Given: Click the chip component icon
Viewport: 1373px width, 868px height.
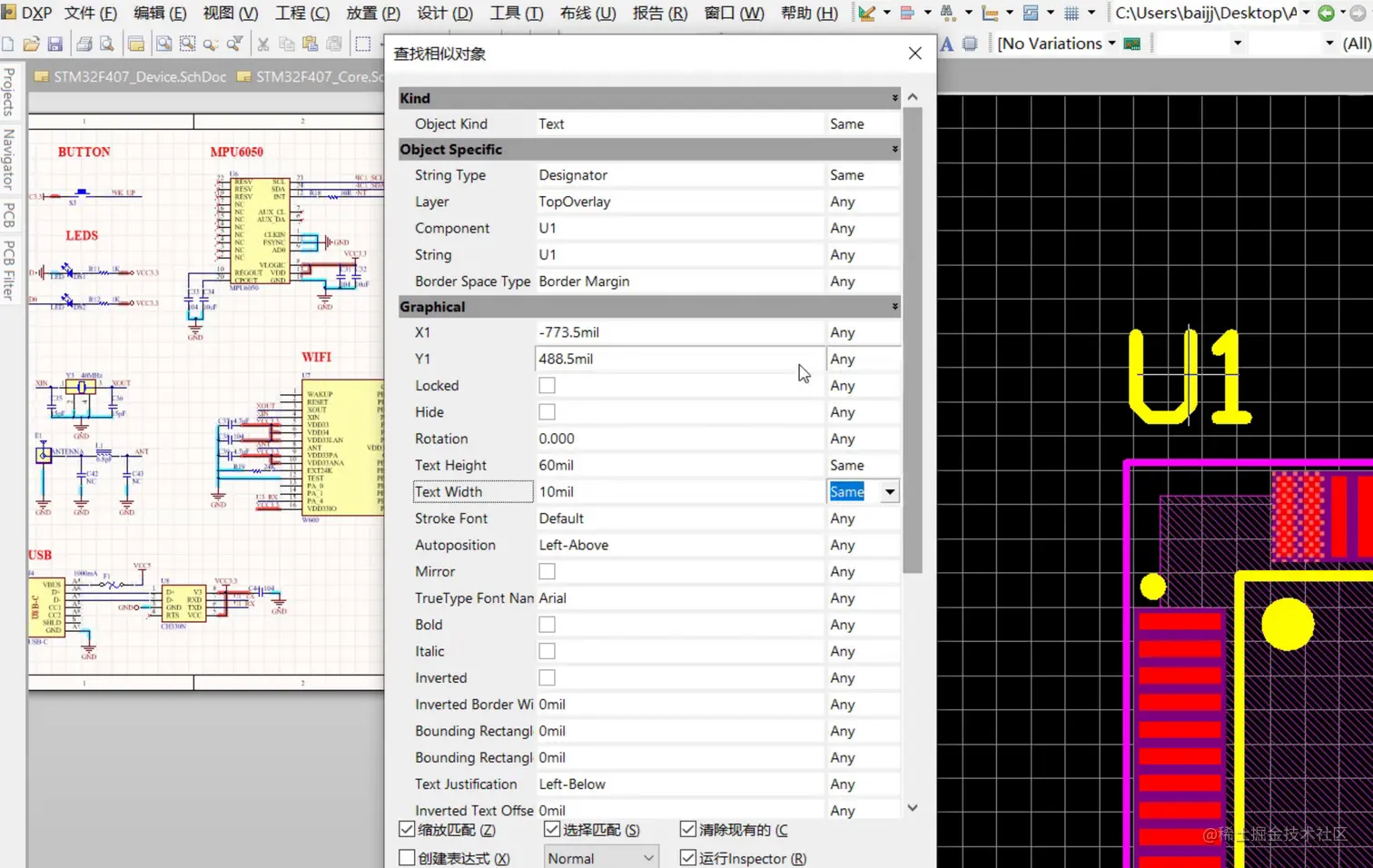Looking at the screenshot, I should click(x=970, y=44).
